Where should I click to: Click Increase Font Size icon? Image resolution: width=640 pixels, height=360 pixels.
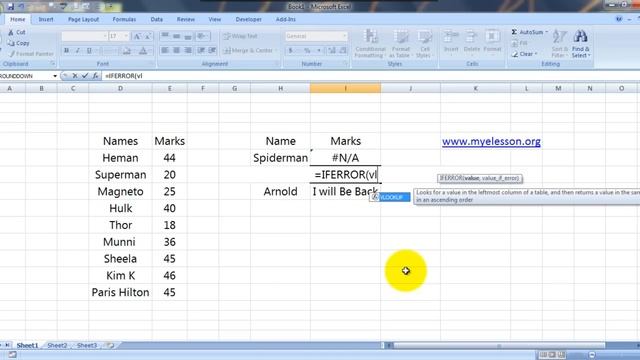(x=138, y=36)
